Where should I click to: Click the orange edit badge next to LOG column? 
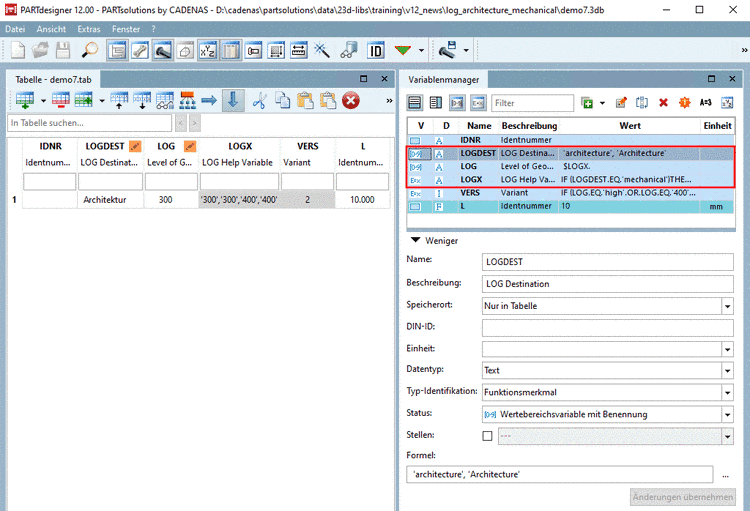(190, 146)
